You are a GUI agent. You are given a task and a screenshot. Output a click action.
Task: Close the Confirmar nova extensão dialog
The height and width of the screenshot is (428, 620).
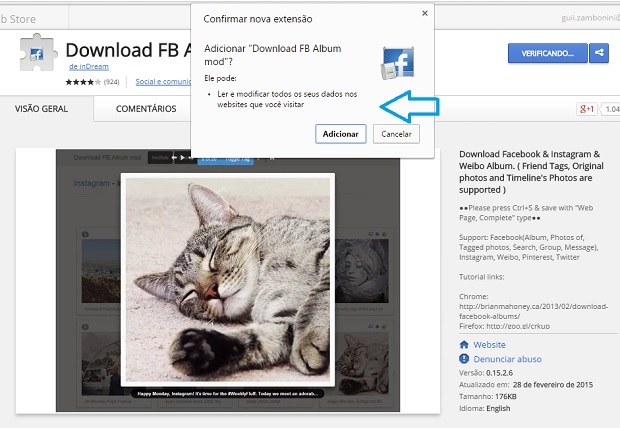point(425,13)
